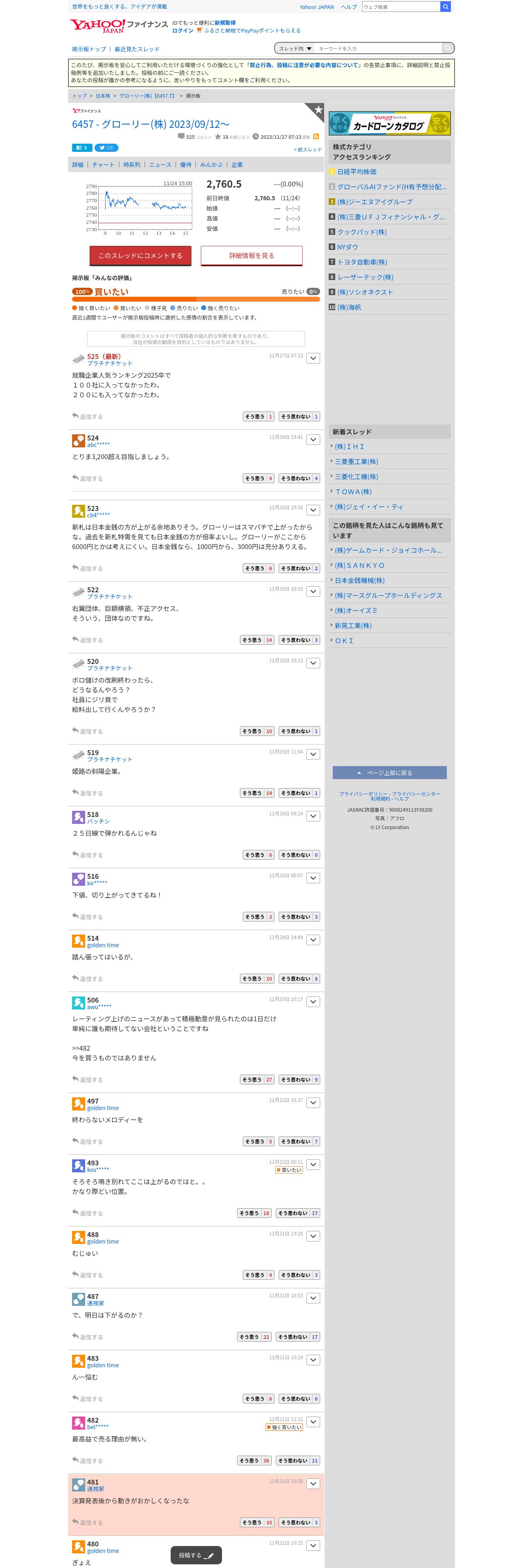Expand options menu for comment 520
This screenshot has width=523, height=1568.
point(313,663)
